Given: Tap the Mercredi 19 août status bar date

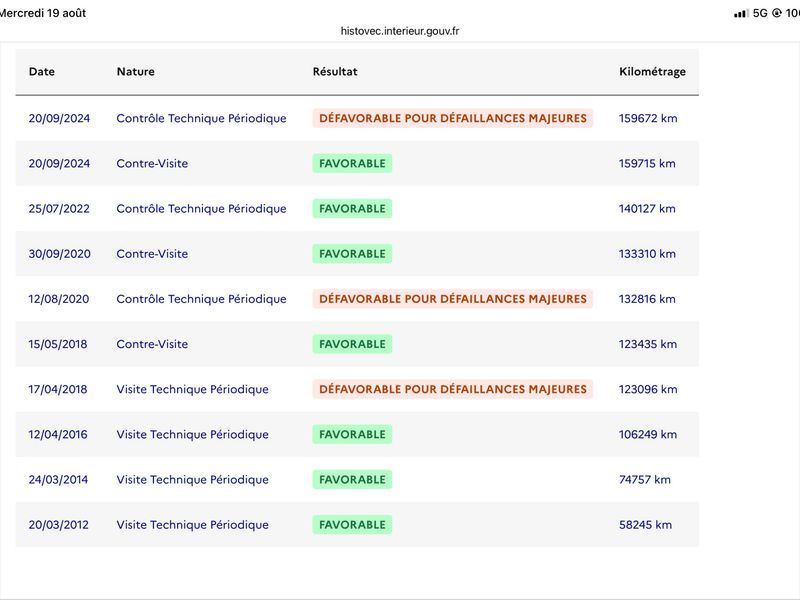Looking at the screenshot, I should pos(43,13).
